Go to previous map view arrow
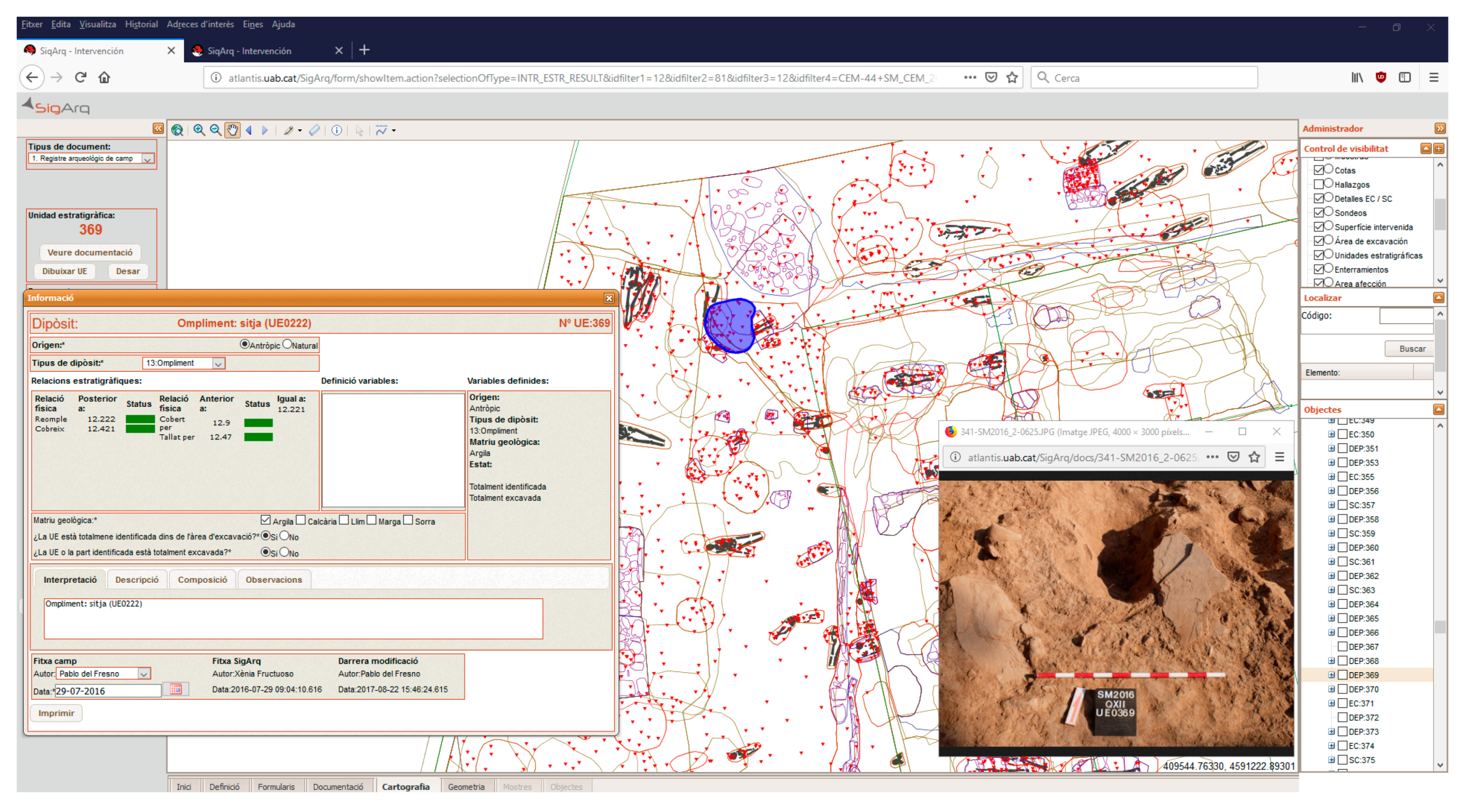The height and width of the screenshot is (812, 1463). (249, 130)
